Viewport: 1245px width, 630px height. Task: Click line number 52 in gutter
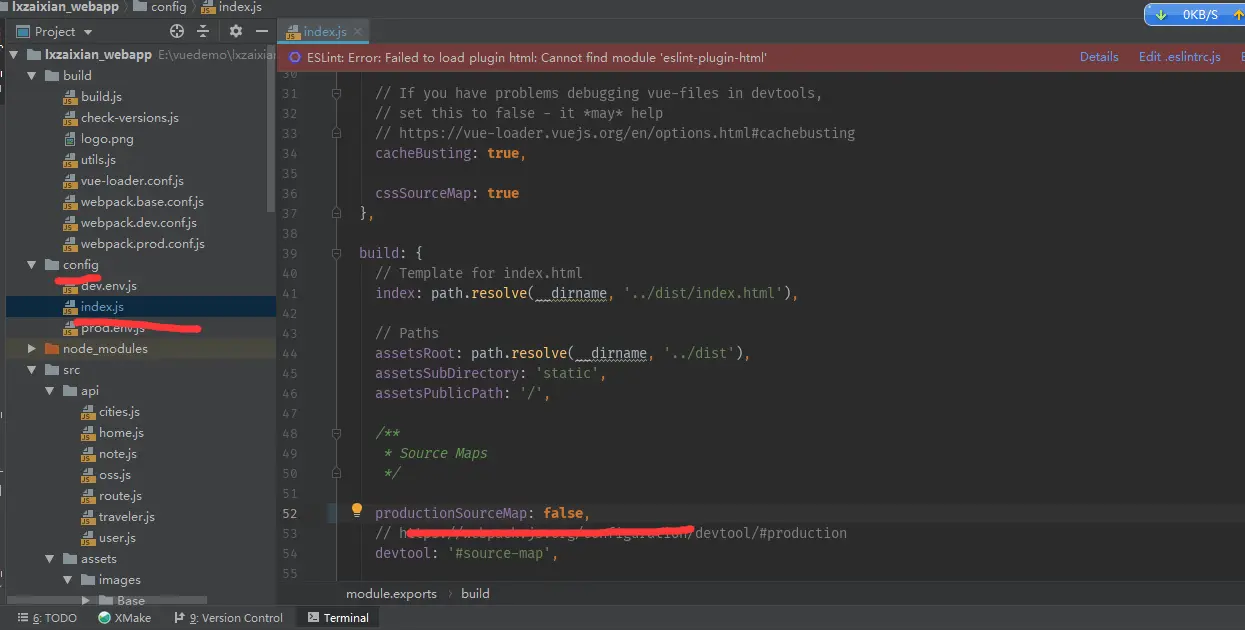[x=289, y=513]
